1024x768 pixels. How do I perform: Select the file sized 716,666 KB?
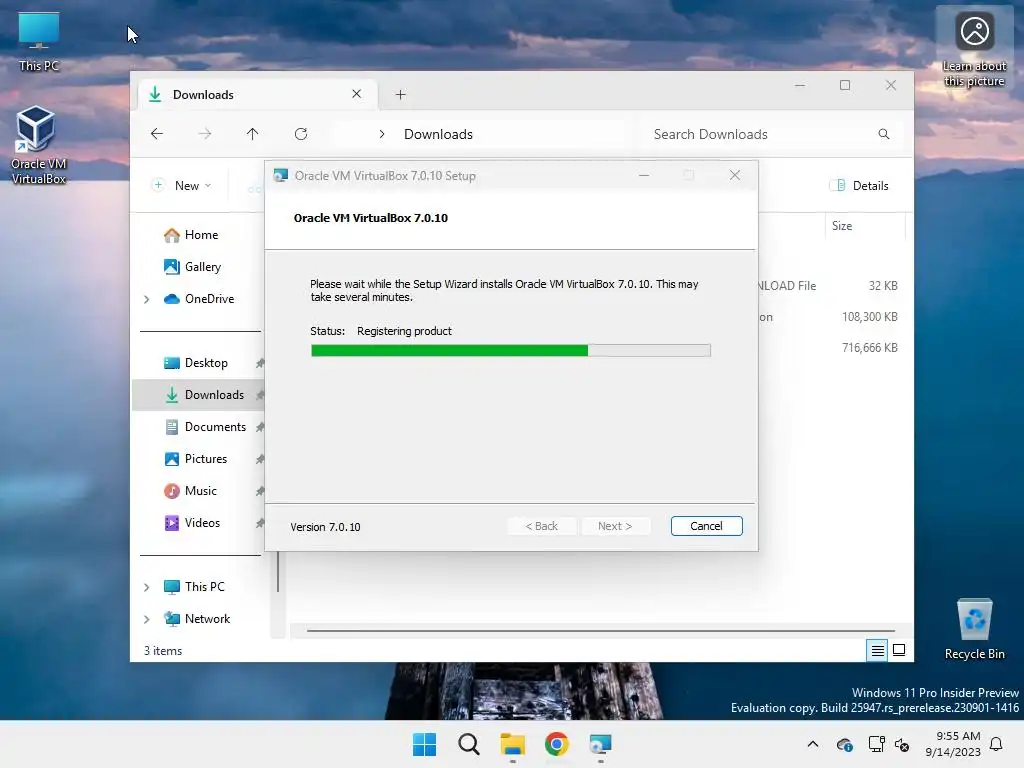[869, 347]
